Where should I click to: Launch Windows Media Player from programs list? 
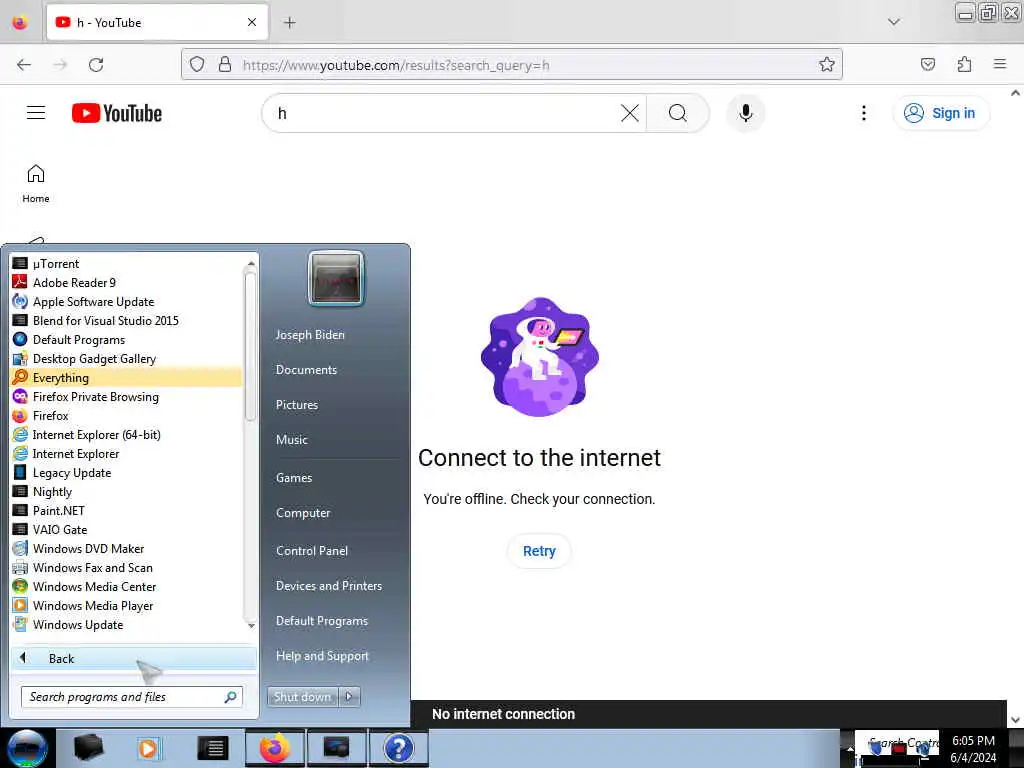(127, 605)
